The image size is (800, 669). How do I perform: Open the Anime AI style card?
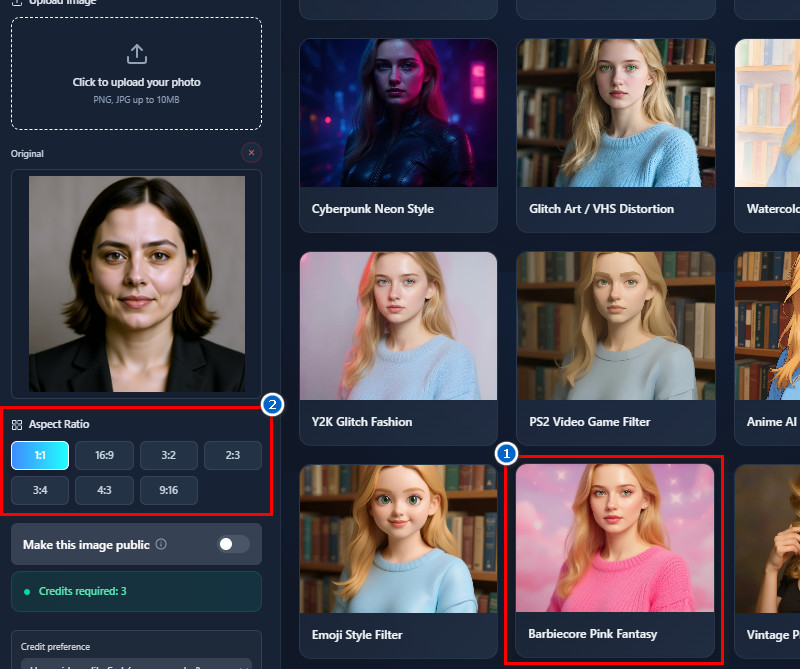pyautogui.click(x=767, y=349)
